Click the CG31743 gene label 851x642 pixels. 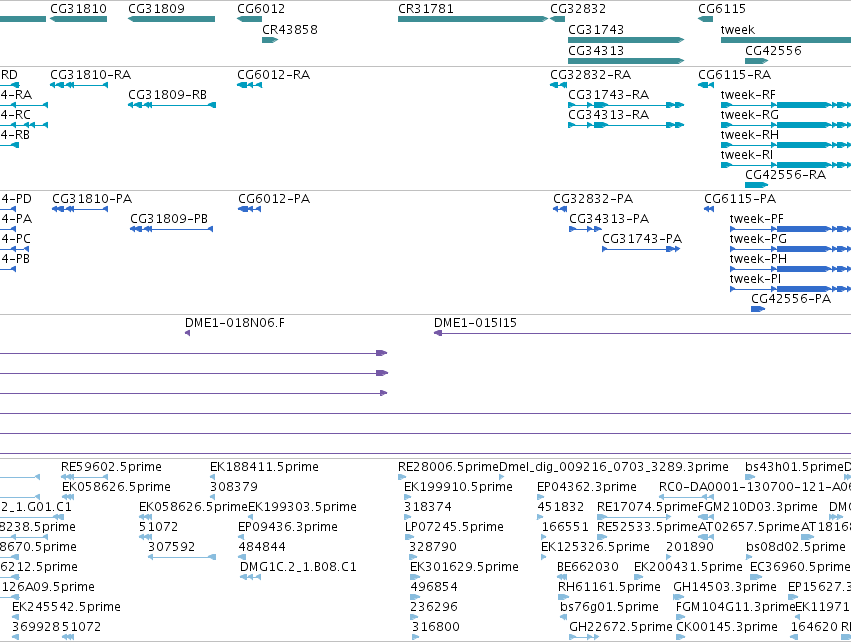click(x=596, y=29)
